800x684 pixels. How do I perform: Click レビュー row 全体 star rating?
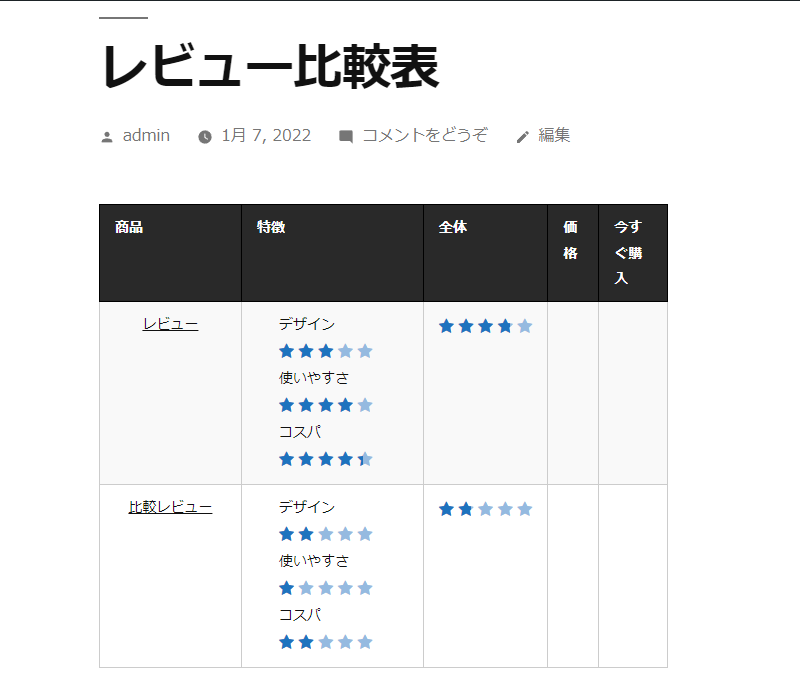(x=485, y=326)
